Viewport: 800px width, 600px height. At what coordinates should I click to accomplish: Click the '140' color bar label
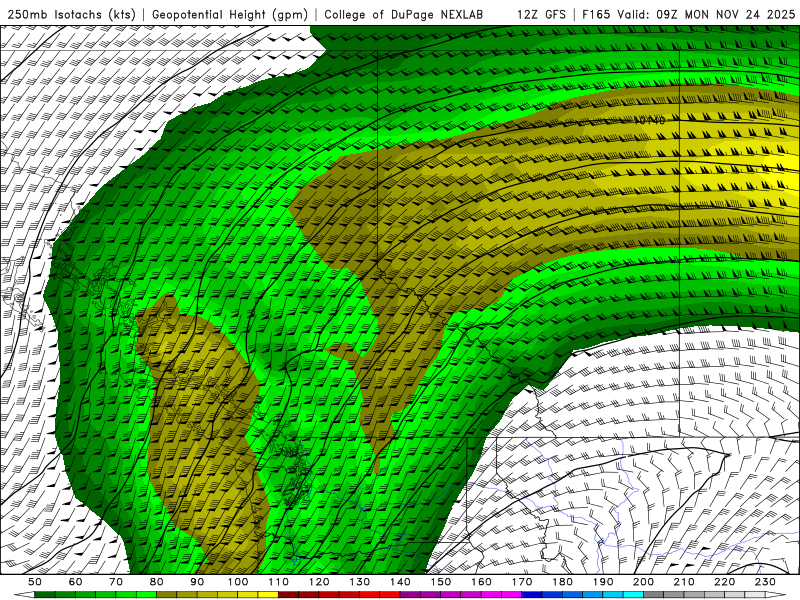[400, 582]
